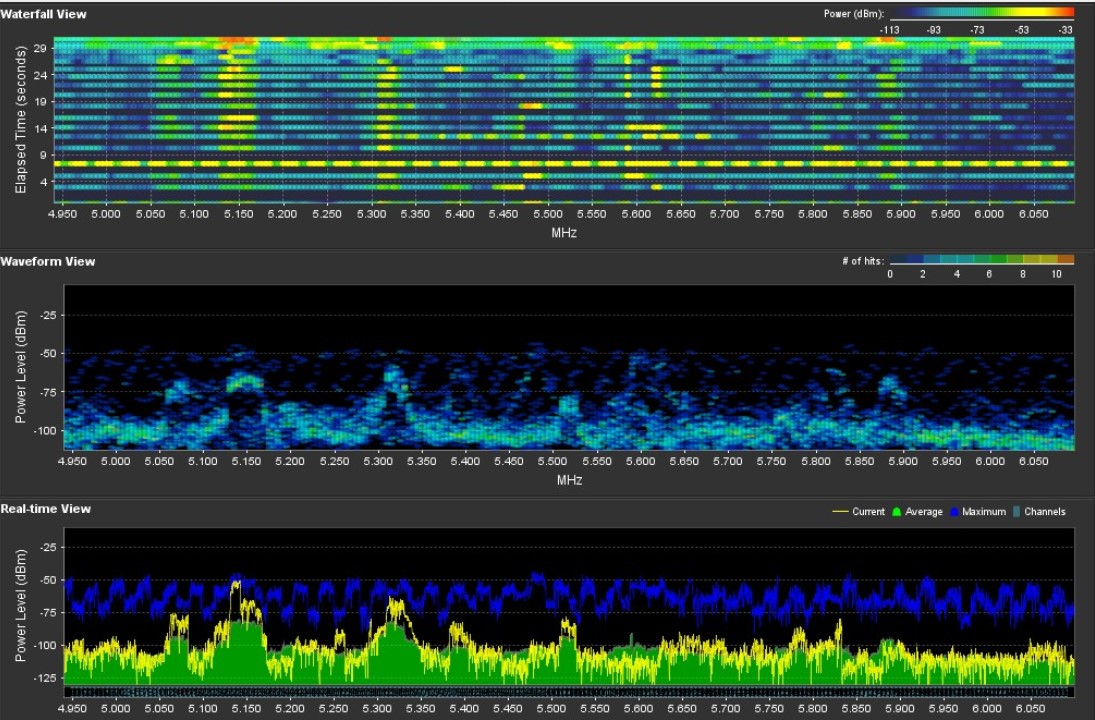Click the 5.500 MHz label on waterfall axis

tap(547, 214)
